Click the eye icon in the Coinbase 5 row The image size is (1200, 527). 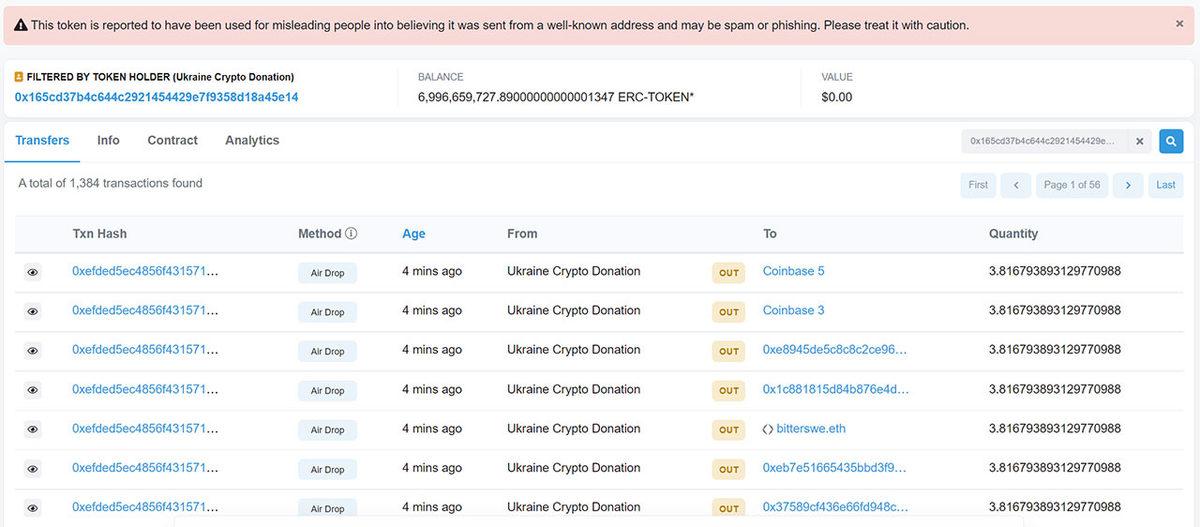[x=32, y=272]
